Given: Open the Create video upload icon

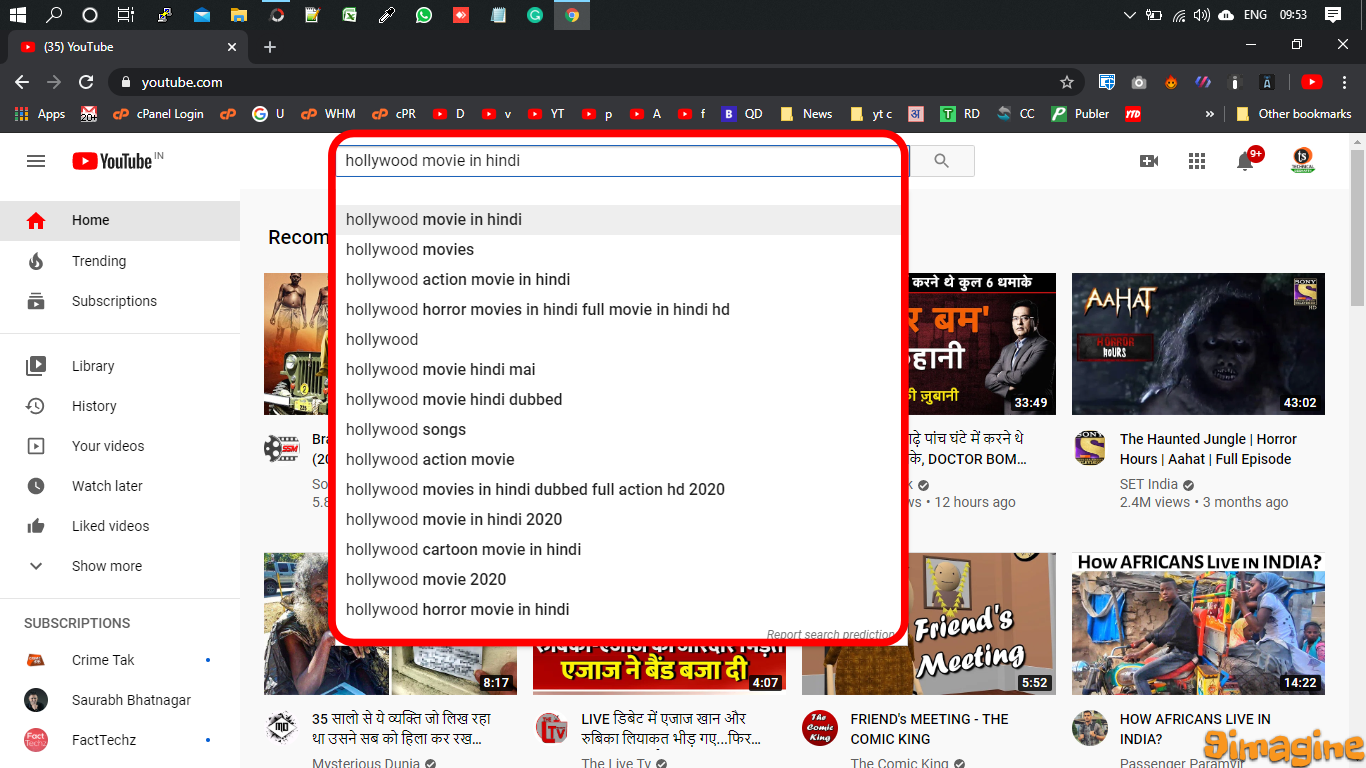Looking at the screenshot, I should click(x=1148, y=161).
